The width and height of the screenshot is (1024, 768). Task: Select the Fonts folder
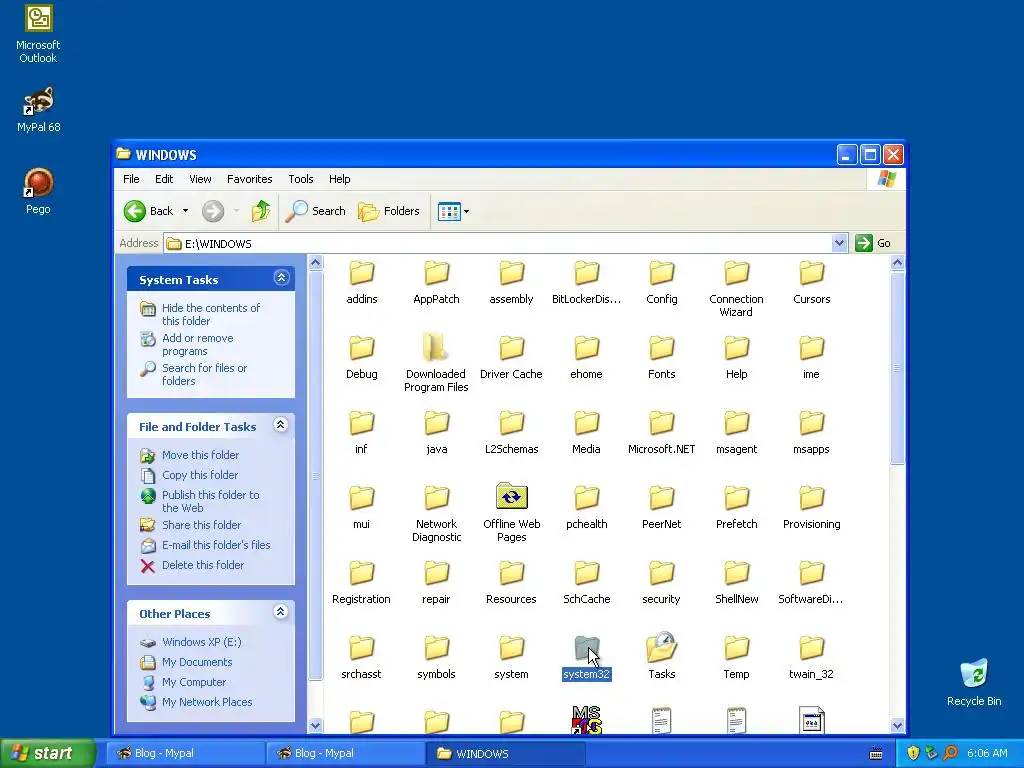(662, 358)
